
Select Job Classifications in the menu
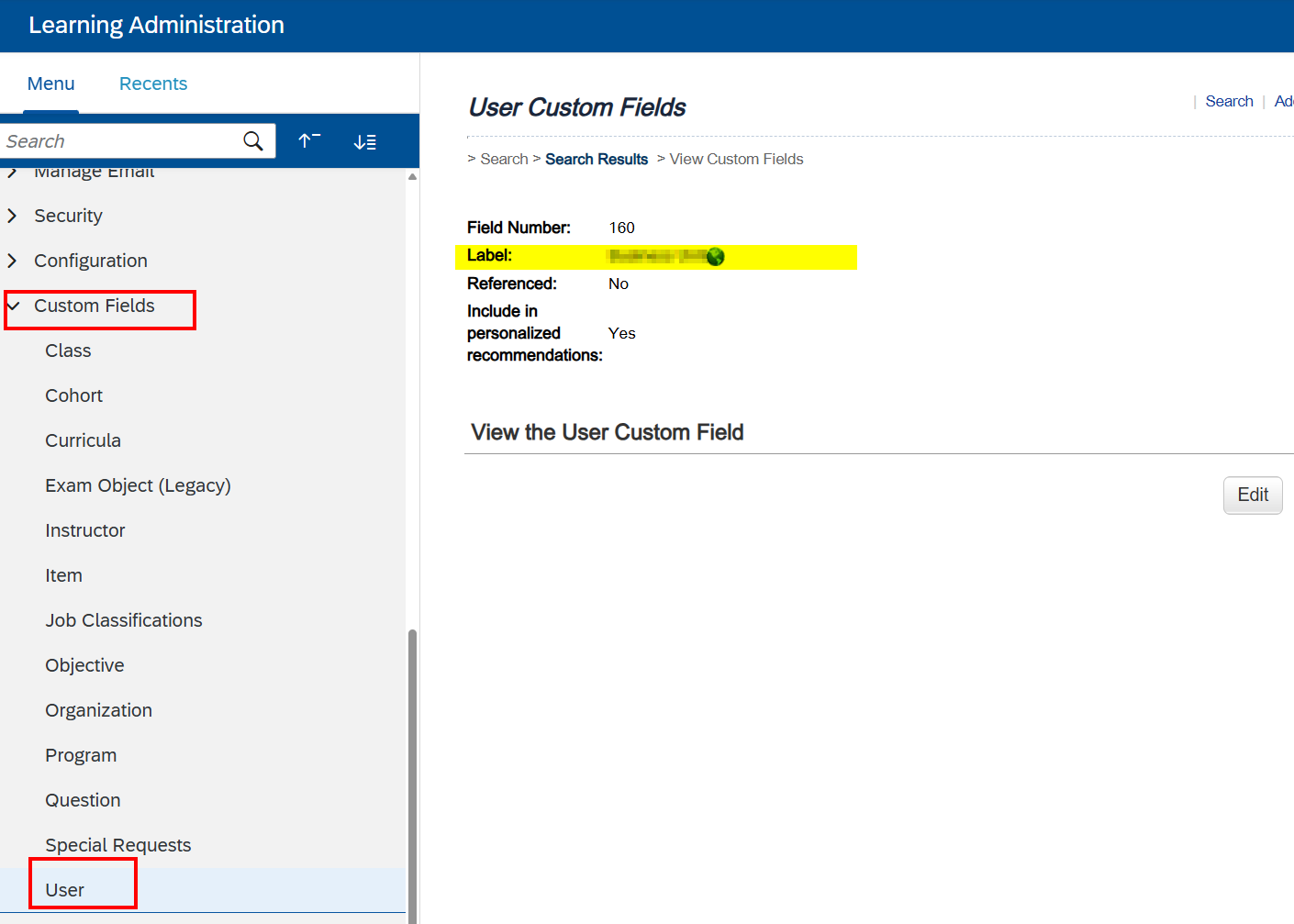tap(124, 620)
